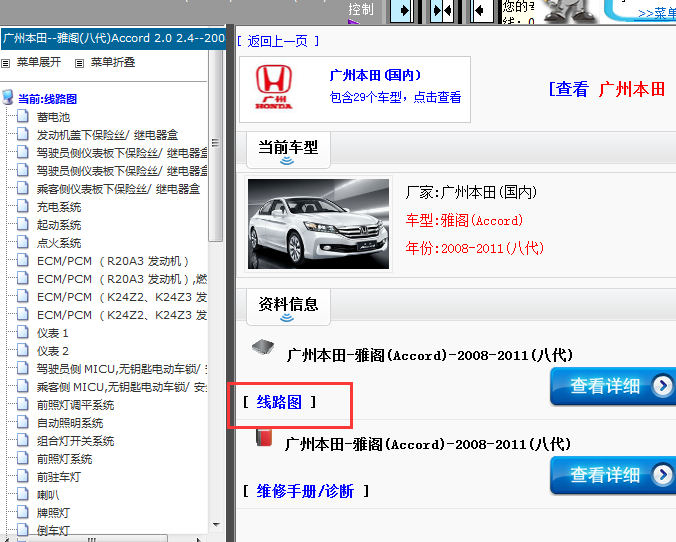The width and height of the screenshot is (676, 542).
Task: Open the 线路图 link
Action: coord(279,402)
